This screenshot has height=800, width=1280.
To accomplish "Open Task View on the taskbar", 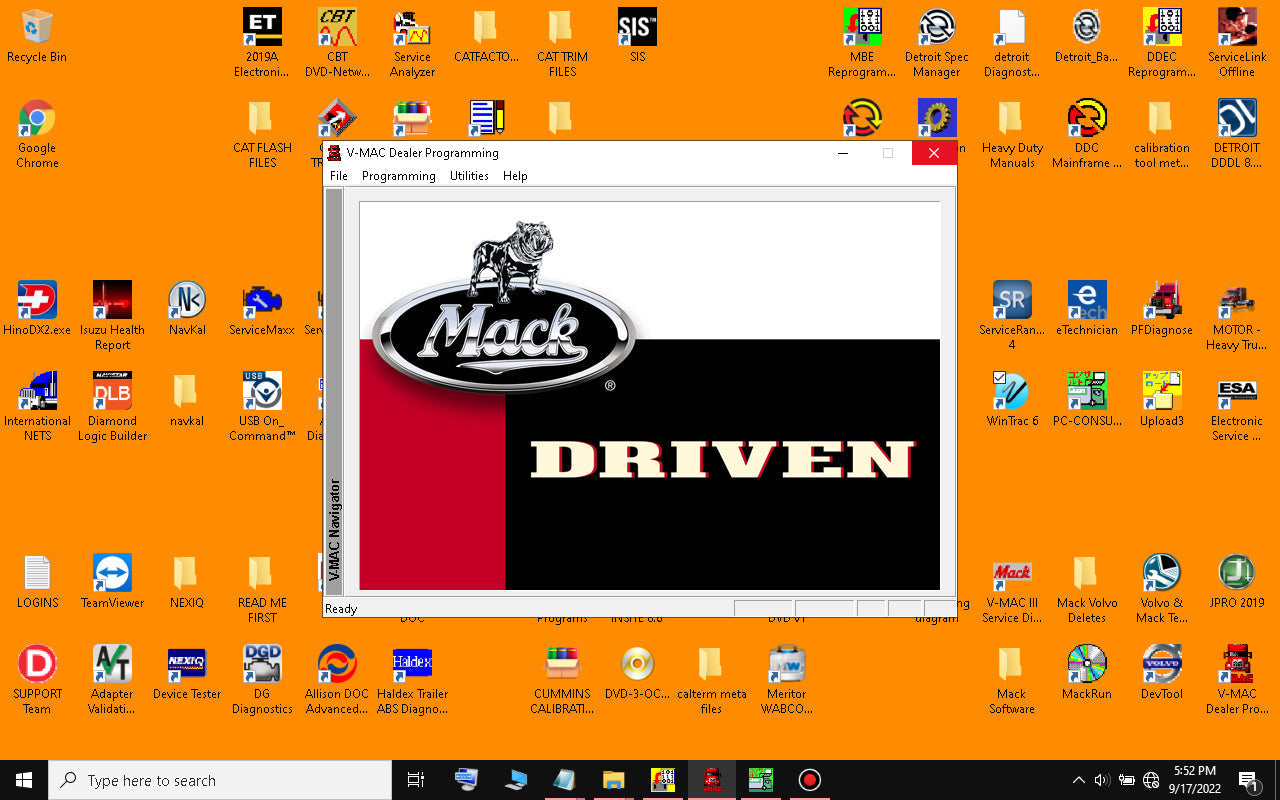I will [416, 780].
